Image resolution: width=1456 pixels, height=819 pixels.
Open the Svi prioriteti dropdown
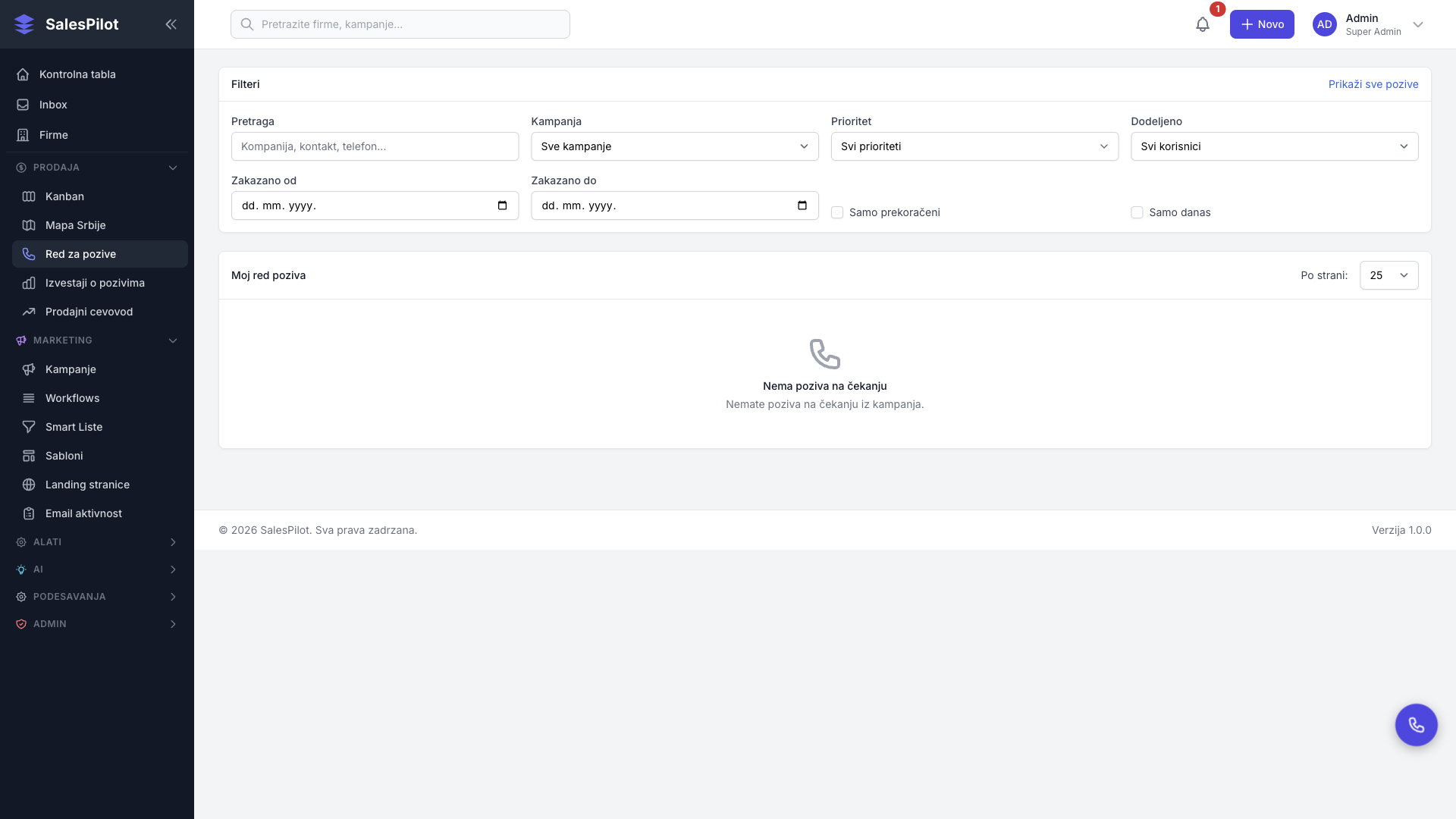pos(974,146)
